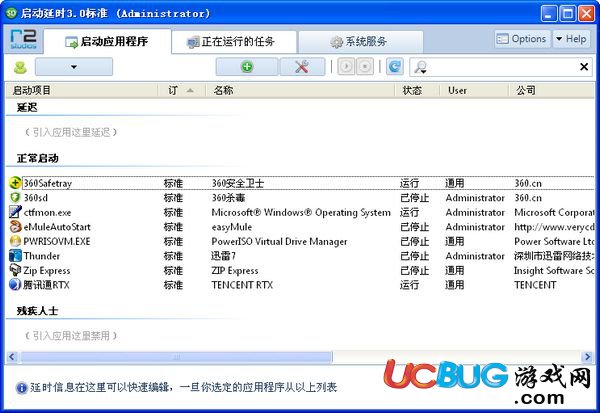This screenshot has height=413, width=600.
Task: Open the Options button
Action: tap(522, 39)
